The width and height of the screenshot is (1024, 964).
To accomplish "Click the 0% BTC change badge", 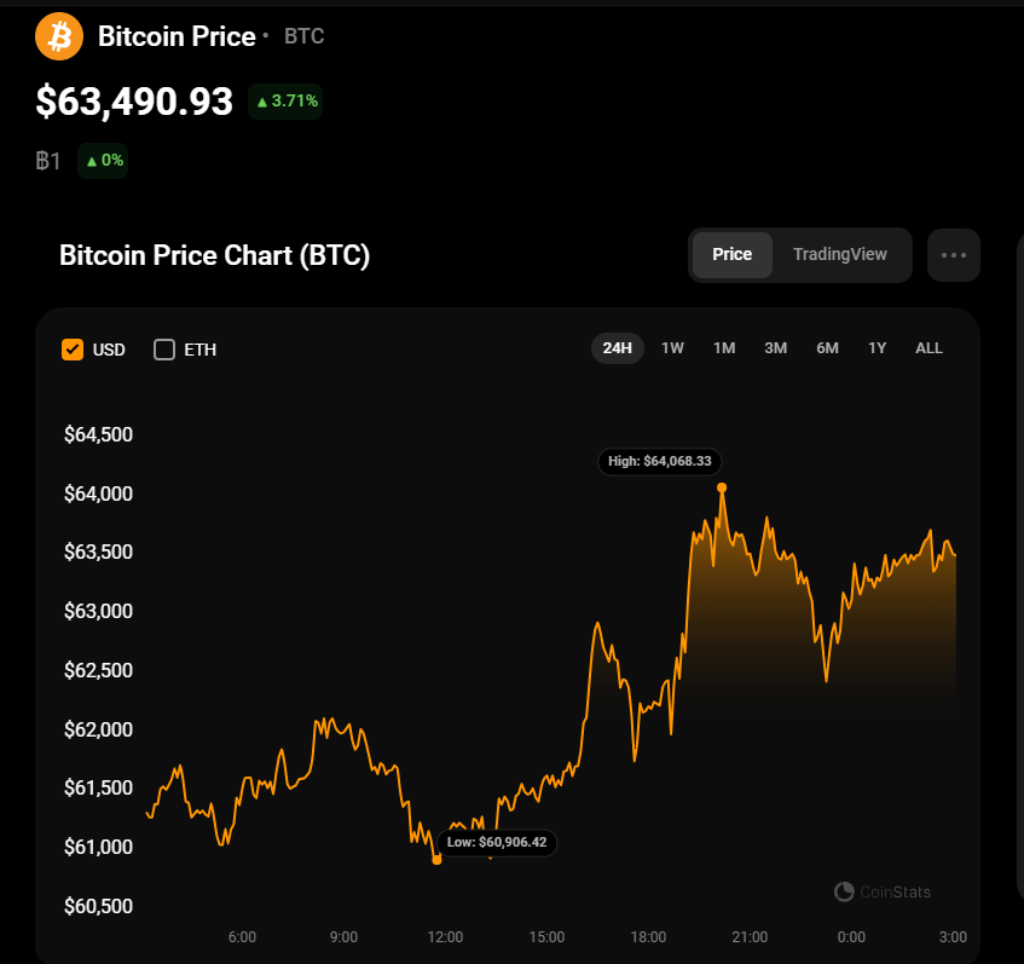I will (103, 160).
